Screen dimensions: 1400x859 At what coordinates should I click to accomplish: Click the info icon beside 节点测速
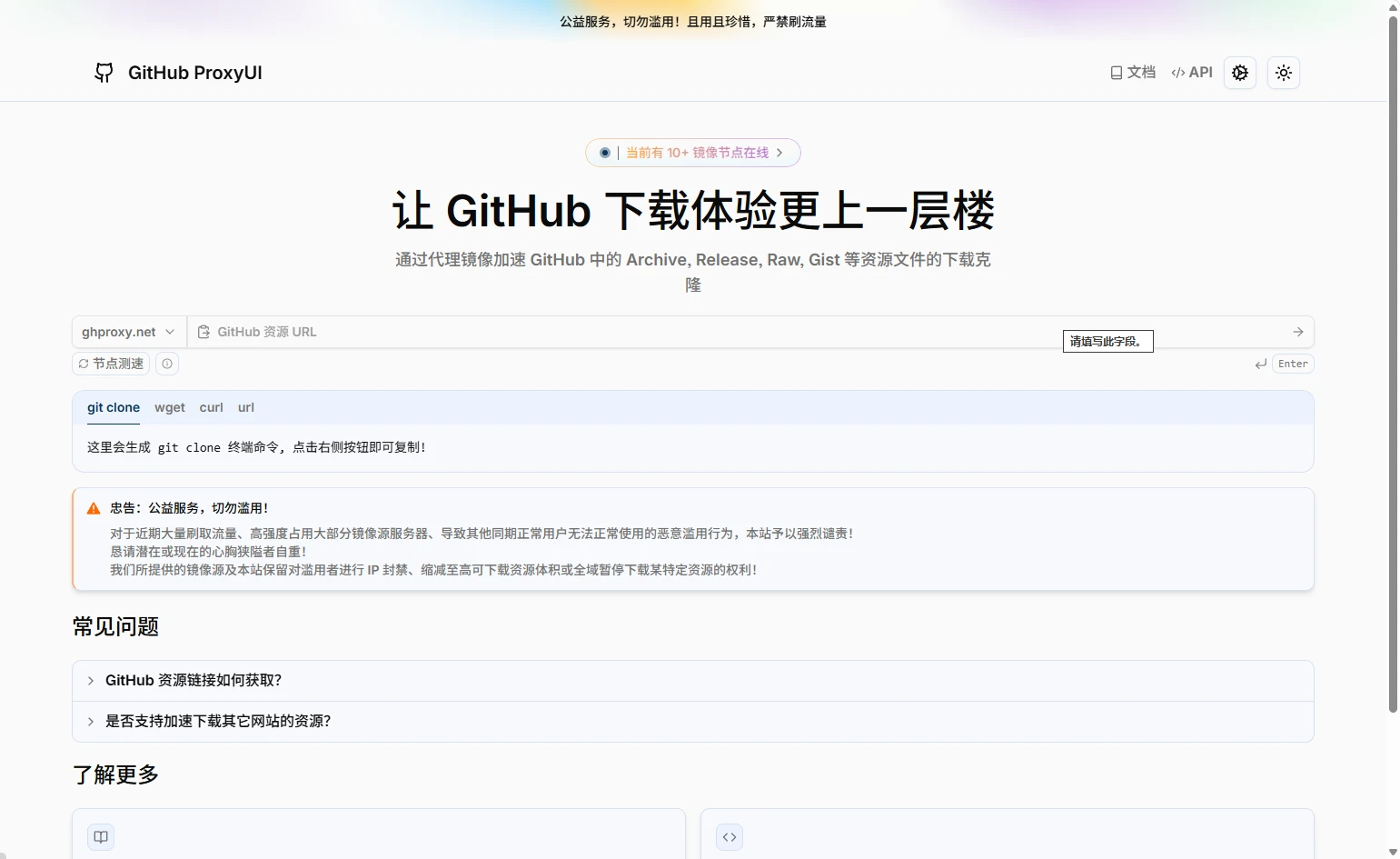[x=167, y=364]
